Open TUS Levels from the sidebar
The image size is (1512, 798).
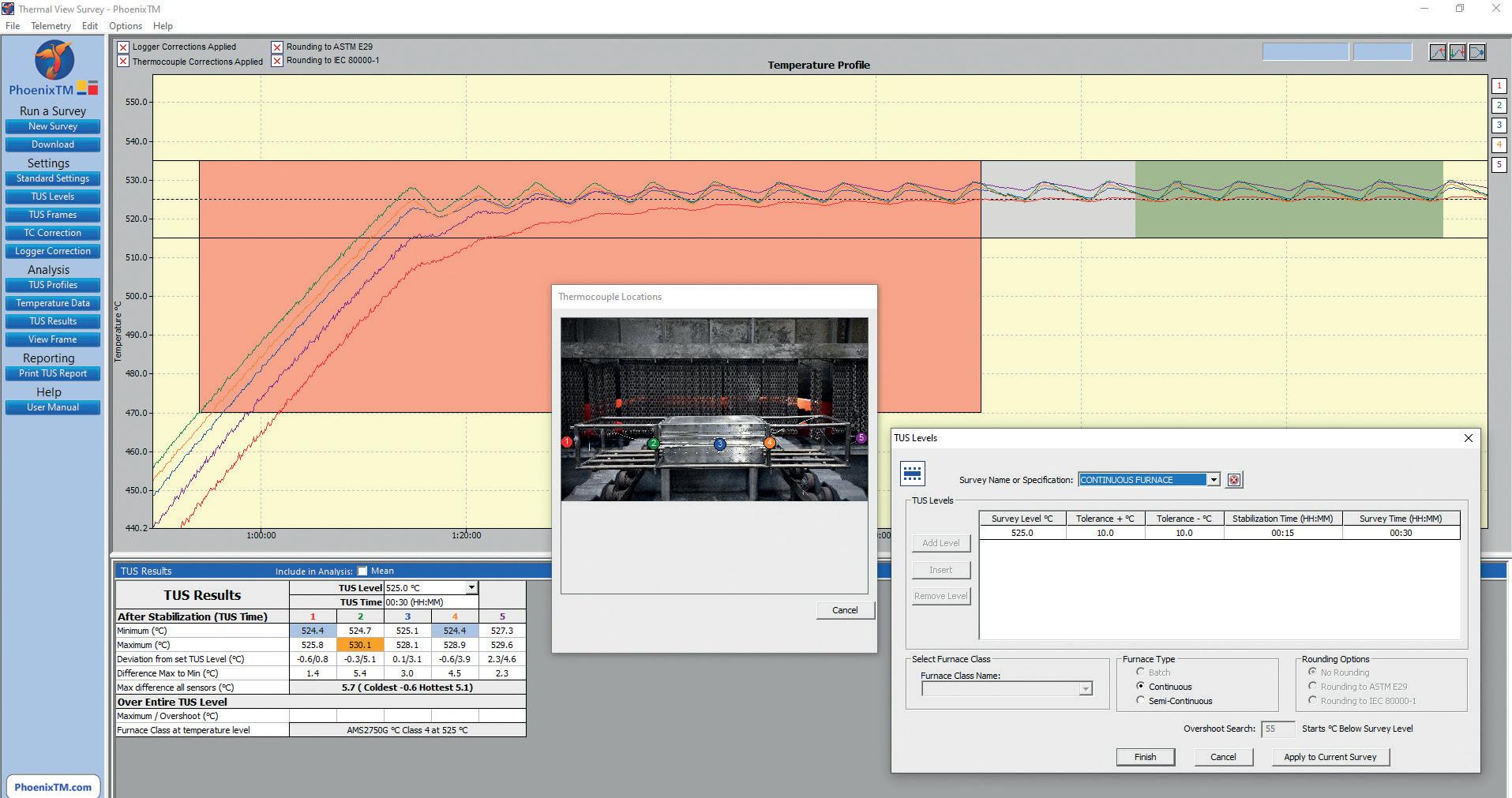[53, 197]
